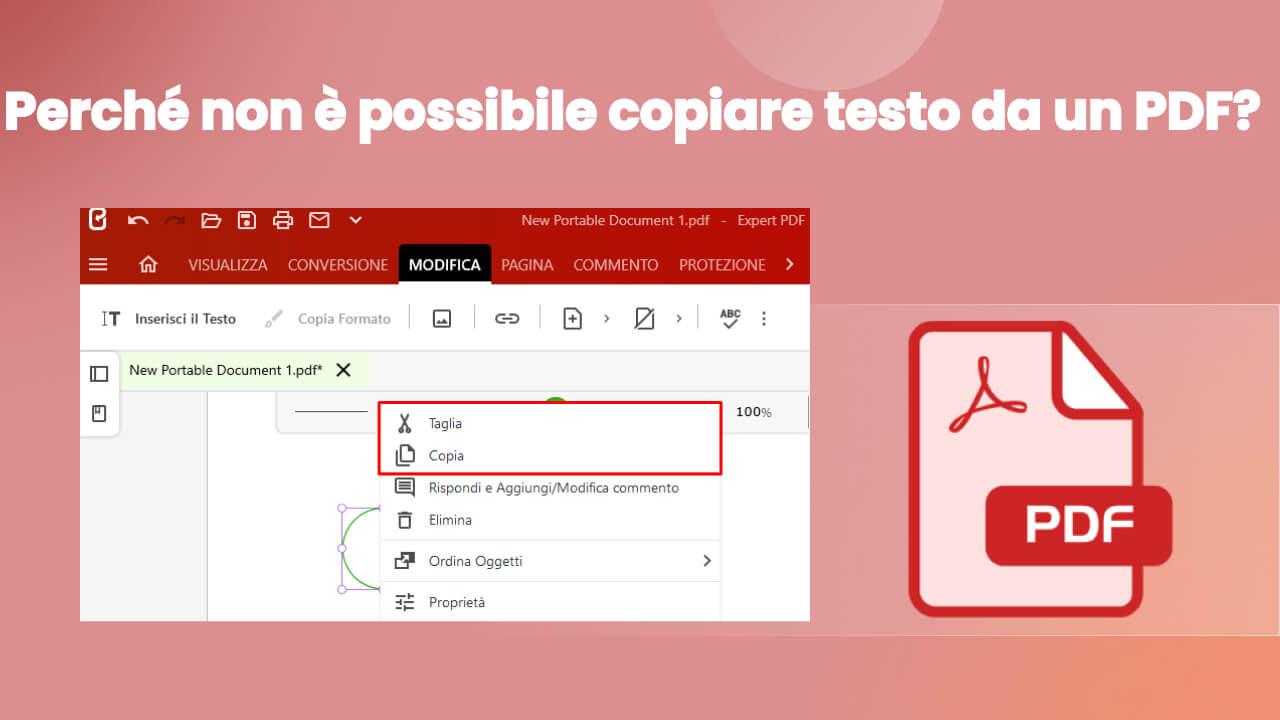Open the COMMENTO tab
Viewport: 1280px width, 720px height.
click(616, 265)
